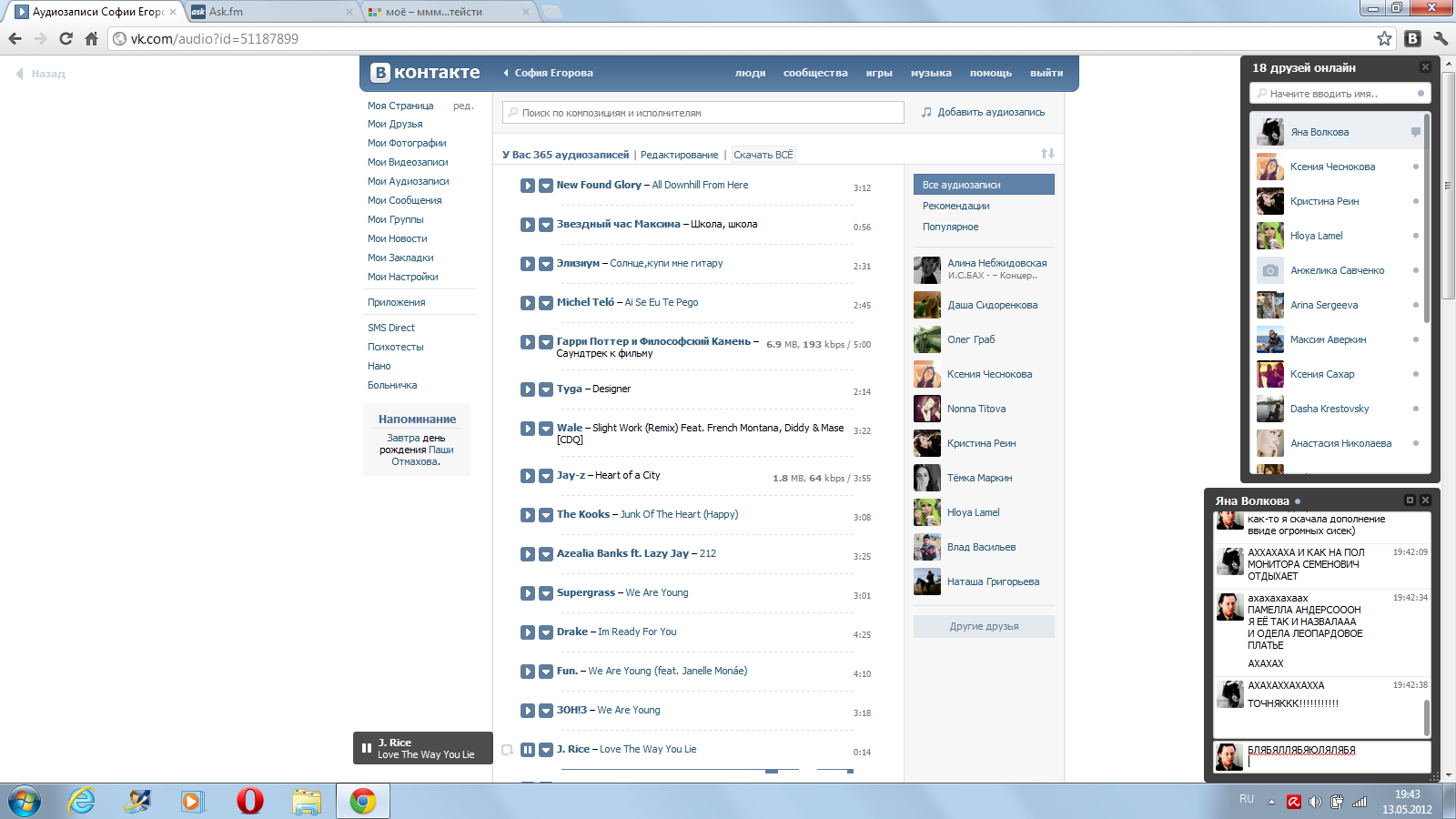
Task: Pause via mini player pause icon
Action: (367, 748)
